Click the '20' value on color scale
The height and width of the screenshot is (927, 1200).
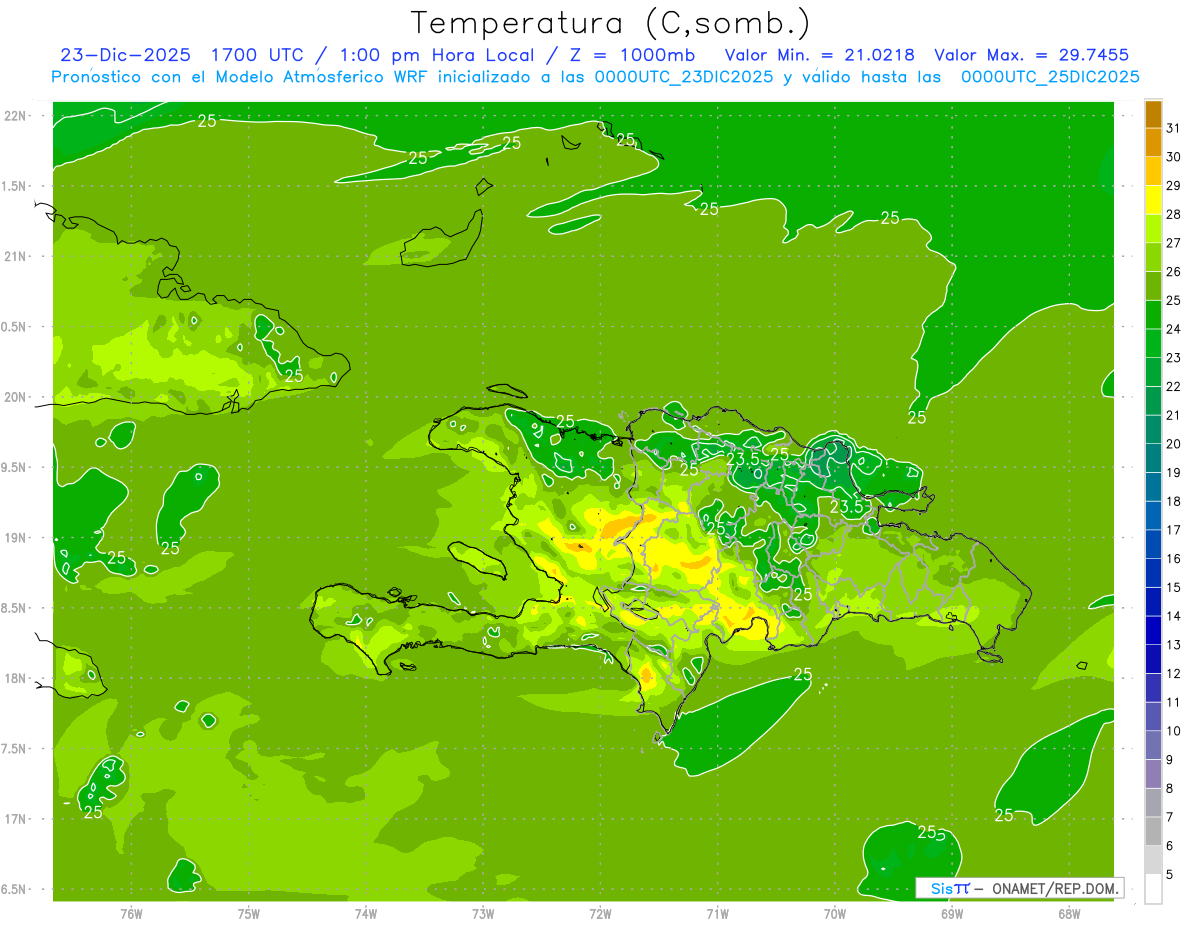[1173, 444]
